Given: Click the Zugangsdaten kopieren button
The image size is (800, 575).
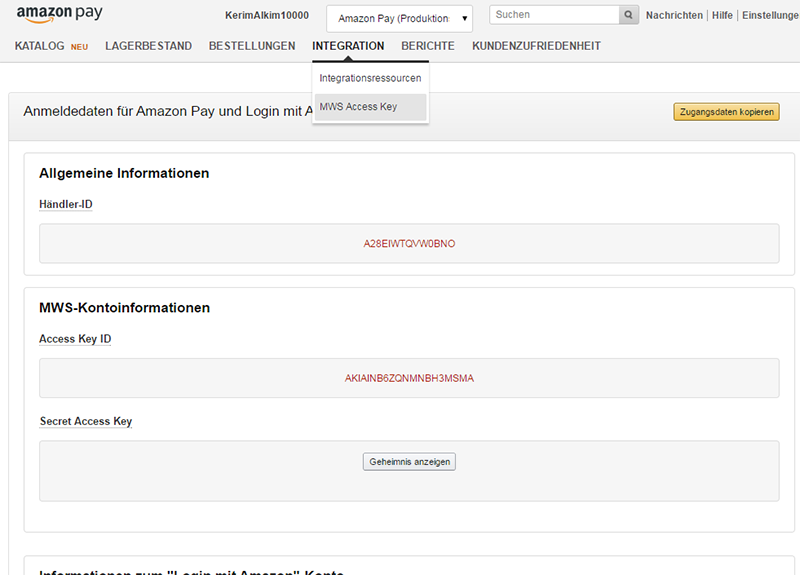Looking at the screenshot, I should click(727, 112).
